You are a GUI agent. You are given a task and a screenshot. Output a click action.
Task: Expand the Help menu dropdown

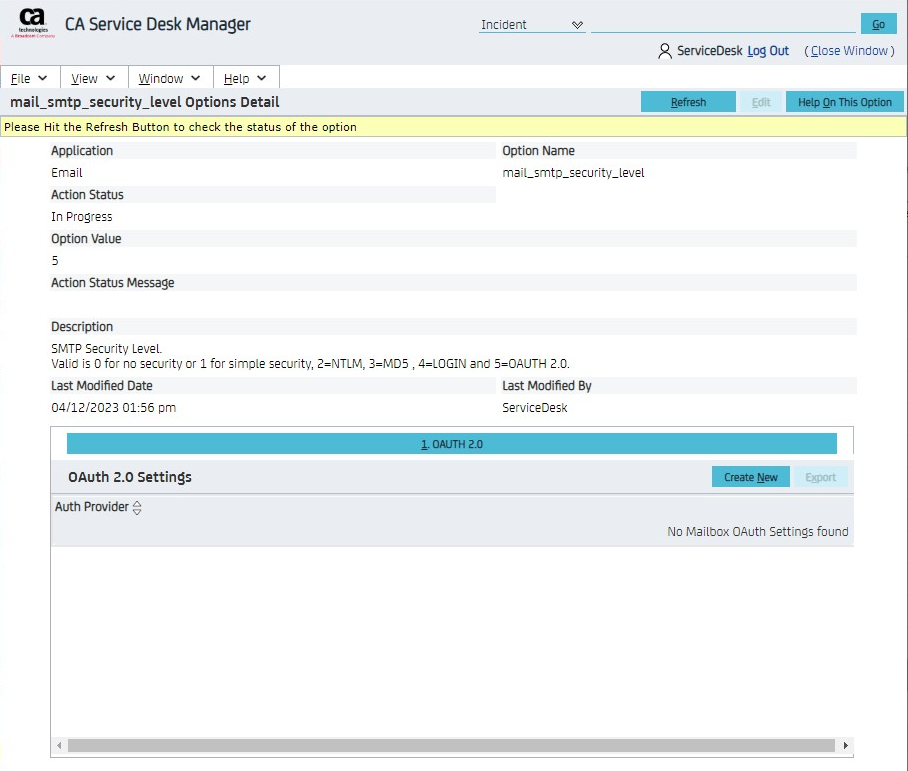(245, 78)
